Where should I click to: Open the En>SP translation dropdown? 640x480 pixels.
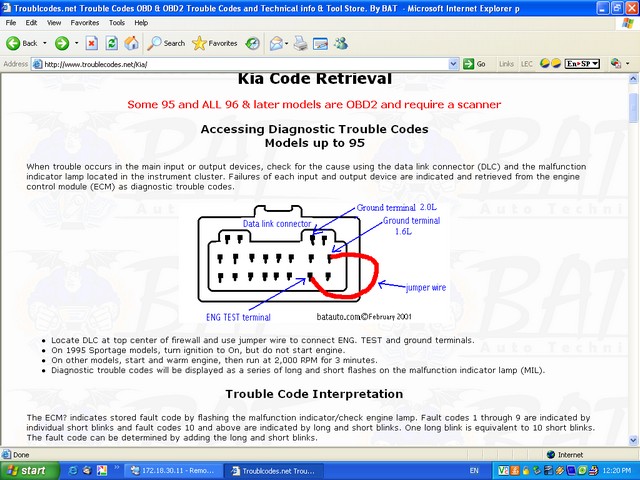[582, 64]
